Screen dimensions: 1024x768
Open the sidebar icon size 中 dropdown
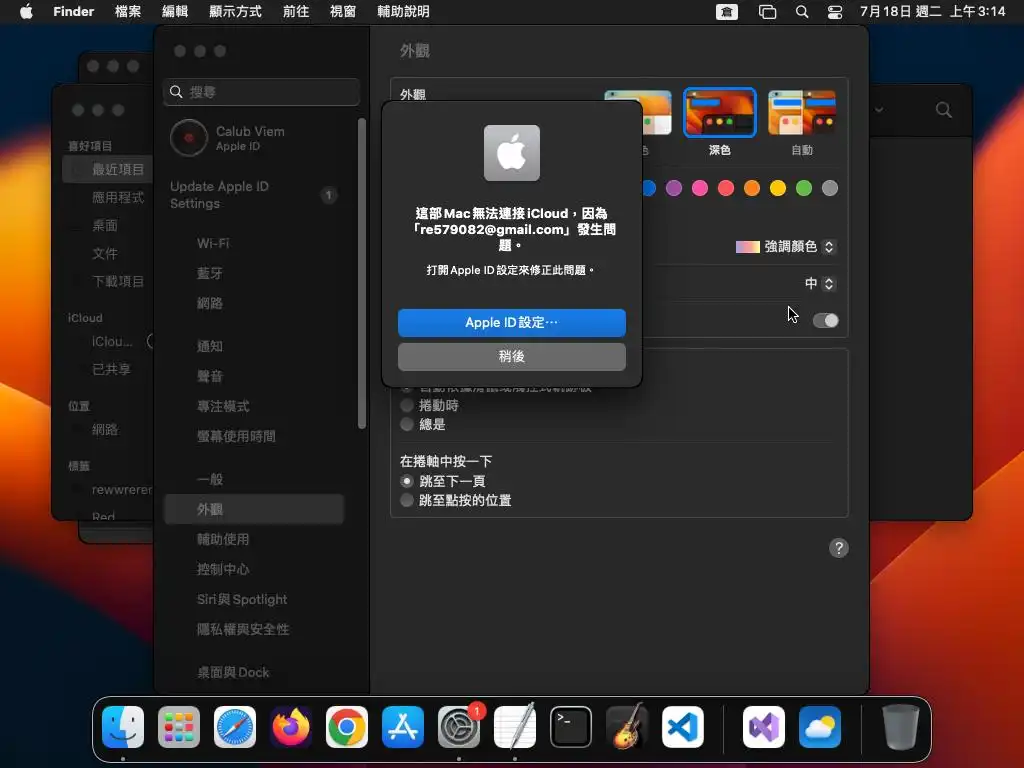[x=820, y=283]
